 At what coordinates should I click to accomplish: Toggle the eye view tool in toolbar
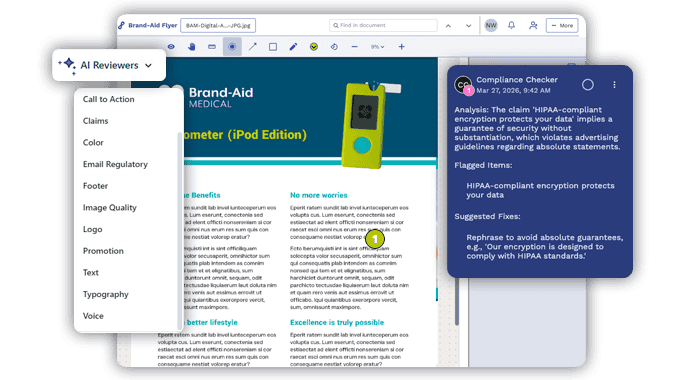pos(171,46)
